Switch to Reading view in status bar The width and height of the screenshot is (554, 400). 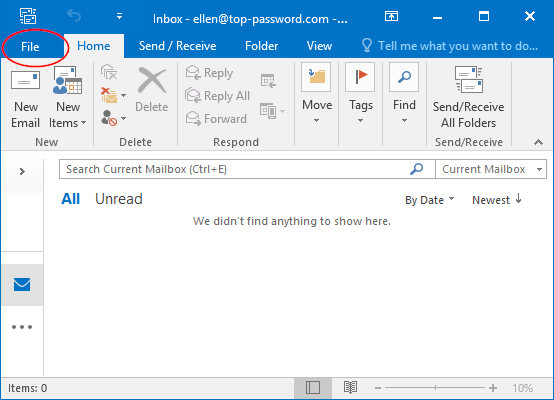[350, 388]
